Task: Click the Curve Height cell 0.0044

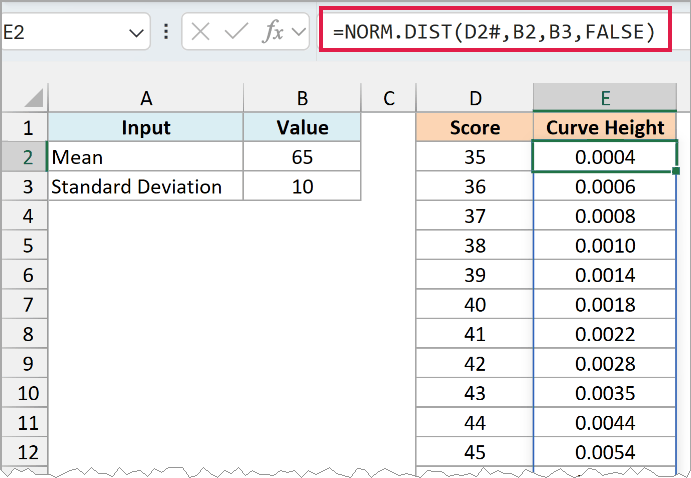Action: click(605, 422)
